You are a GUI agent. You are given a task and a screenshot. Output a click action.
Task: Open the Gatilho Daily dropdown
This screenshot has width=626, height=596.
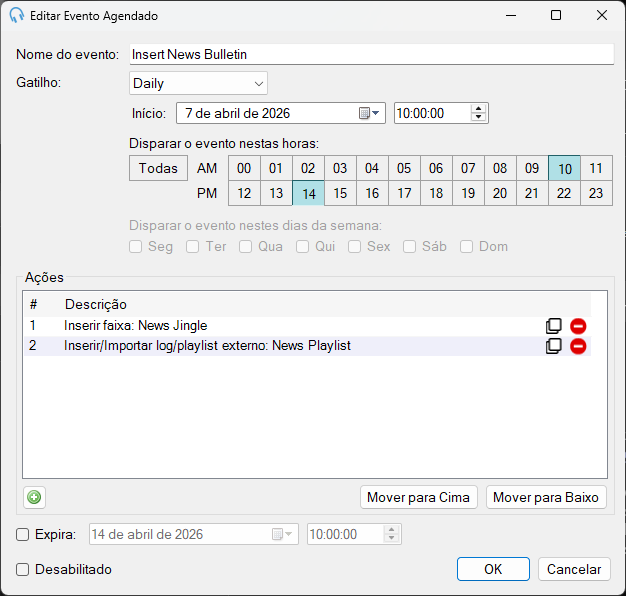pos(198,83)
